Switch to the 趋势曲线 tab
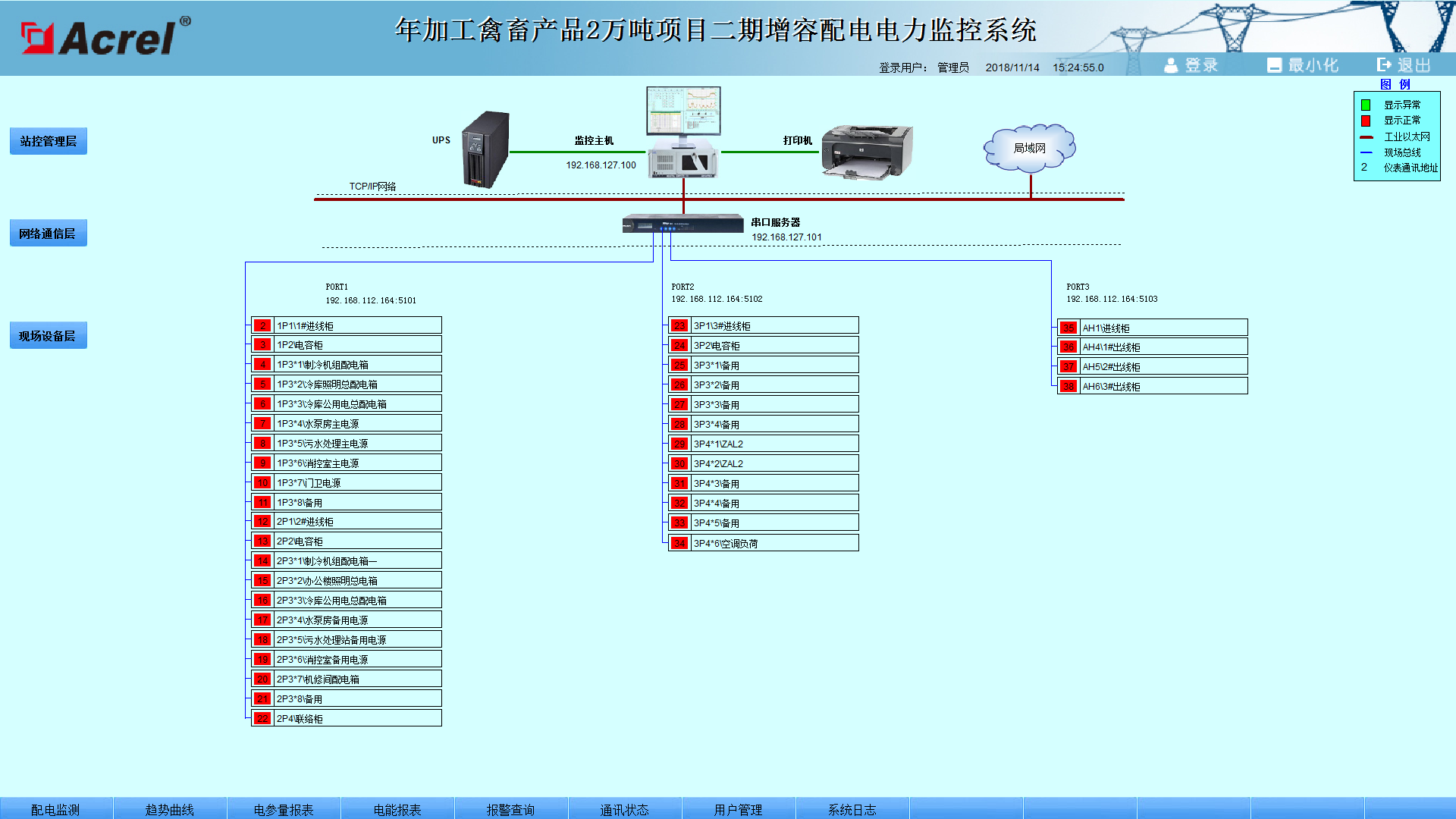This screenshot has height=819, width=1456. tap(170, 809)
